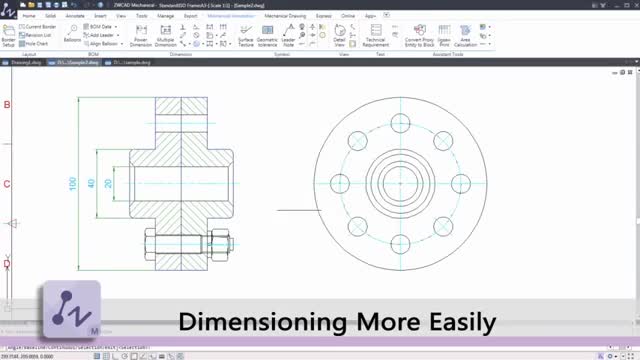Open the Solid ribbon tab
Screen dimensions: 640x360
tap(51, 16)
